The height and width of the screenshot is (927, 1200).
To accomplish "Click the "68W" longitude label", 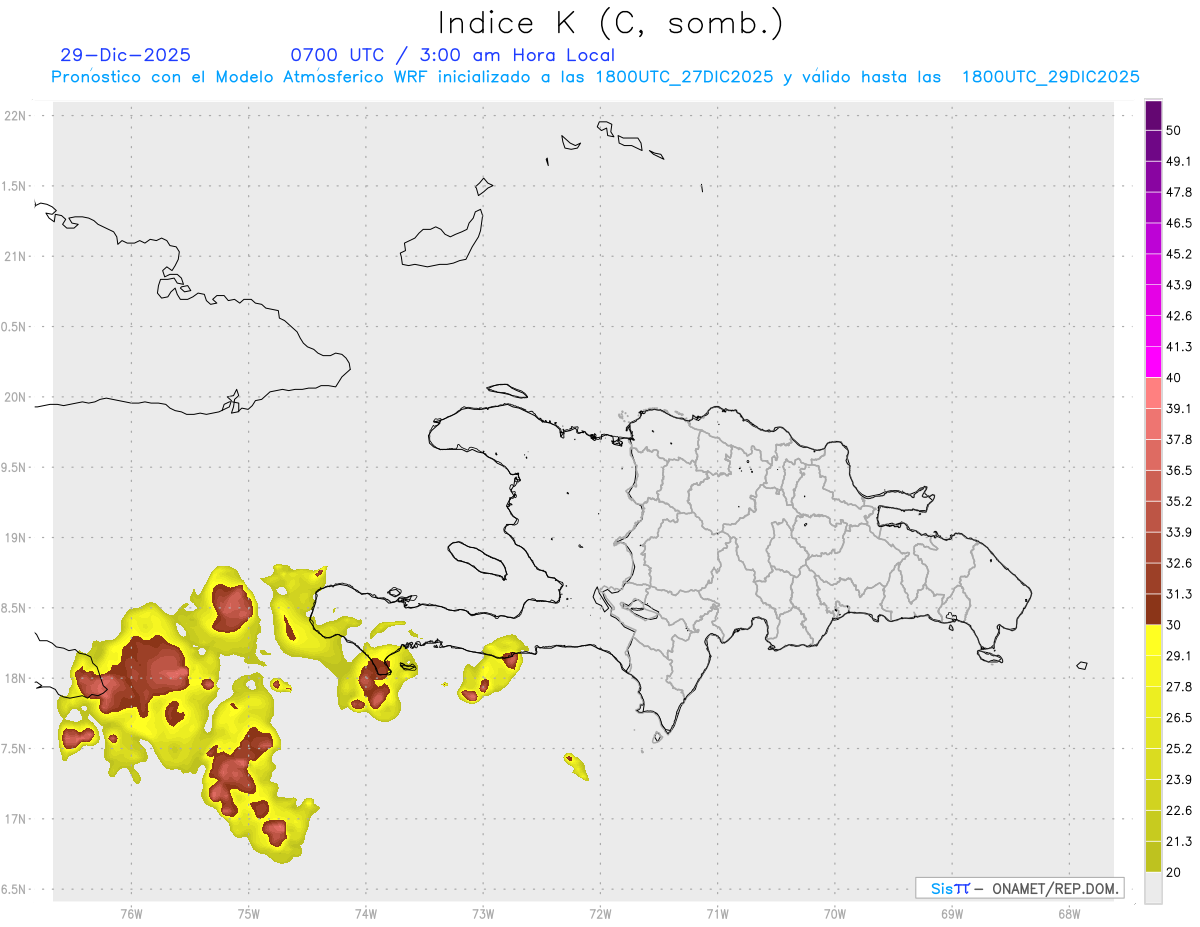I will (1069, 914).
